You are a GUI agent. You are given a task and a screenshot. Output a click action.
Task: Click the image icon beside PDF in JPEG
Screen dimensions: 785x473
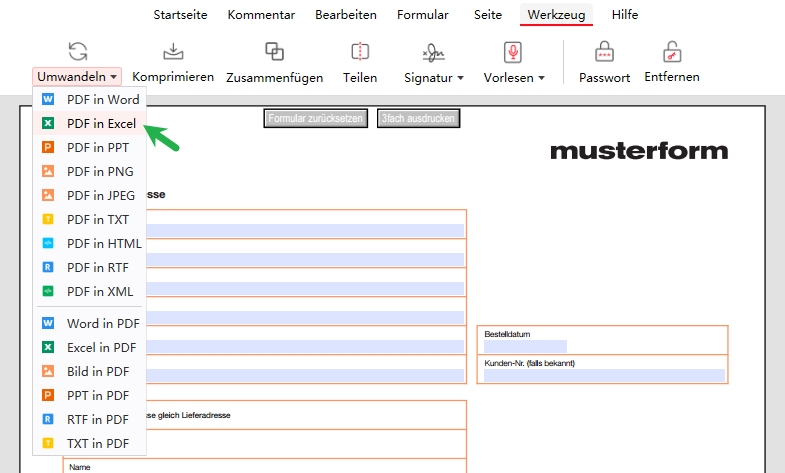click(48, 195)
